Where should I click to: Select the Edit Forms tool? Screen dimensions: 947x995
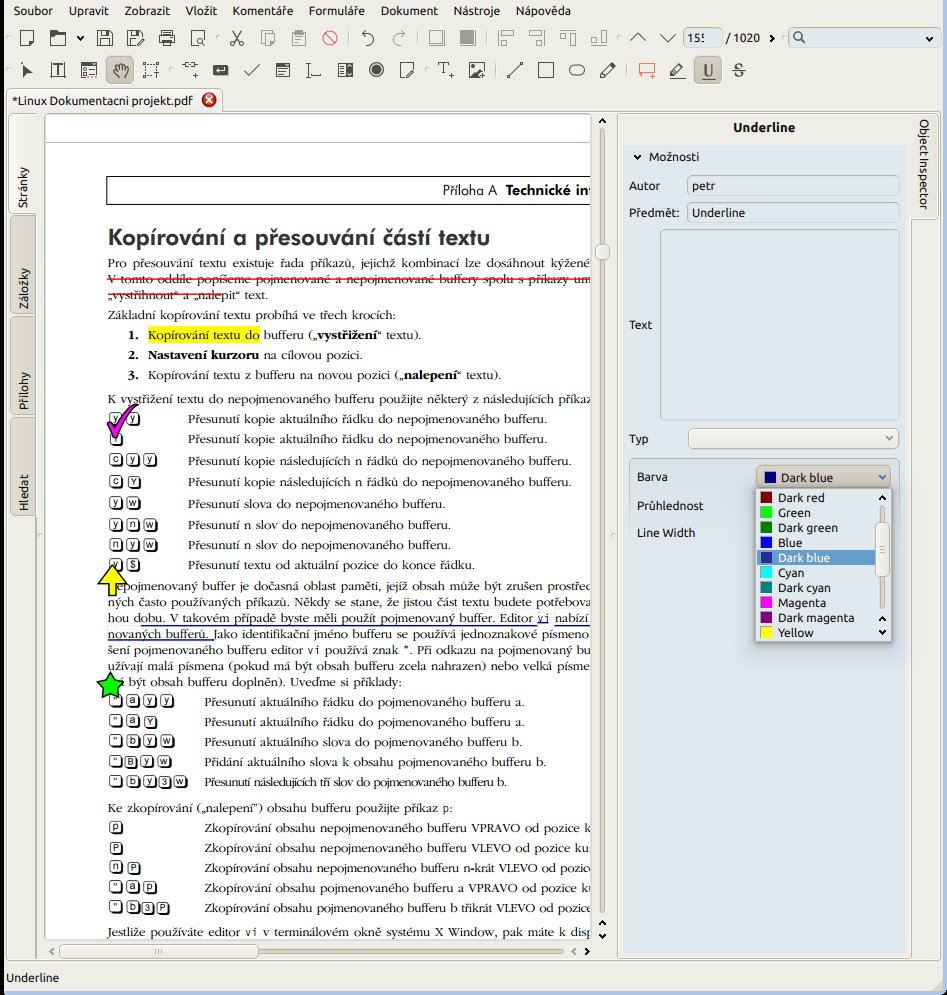point(89,70)
